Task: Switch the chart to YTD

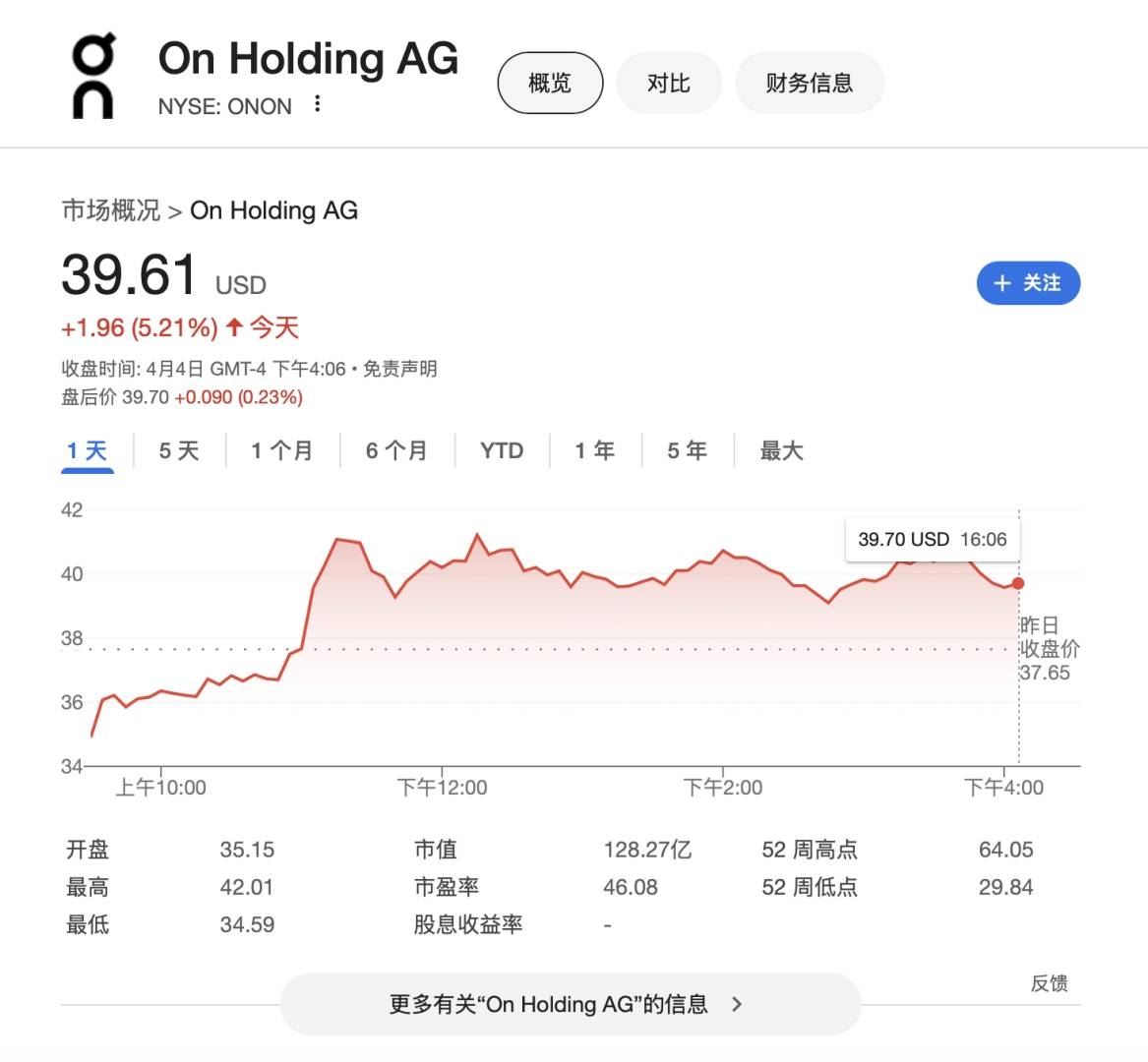Action: (x=502, y=451)
